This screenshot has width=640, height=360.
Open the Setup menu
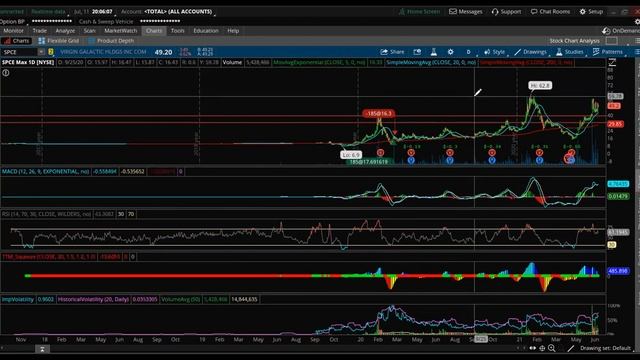[591, 11]
